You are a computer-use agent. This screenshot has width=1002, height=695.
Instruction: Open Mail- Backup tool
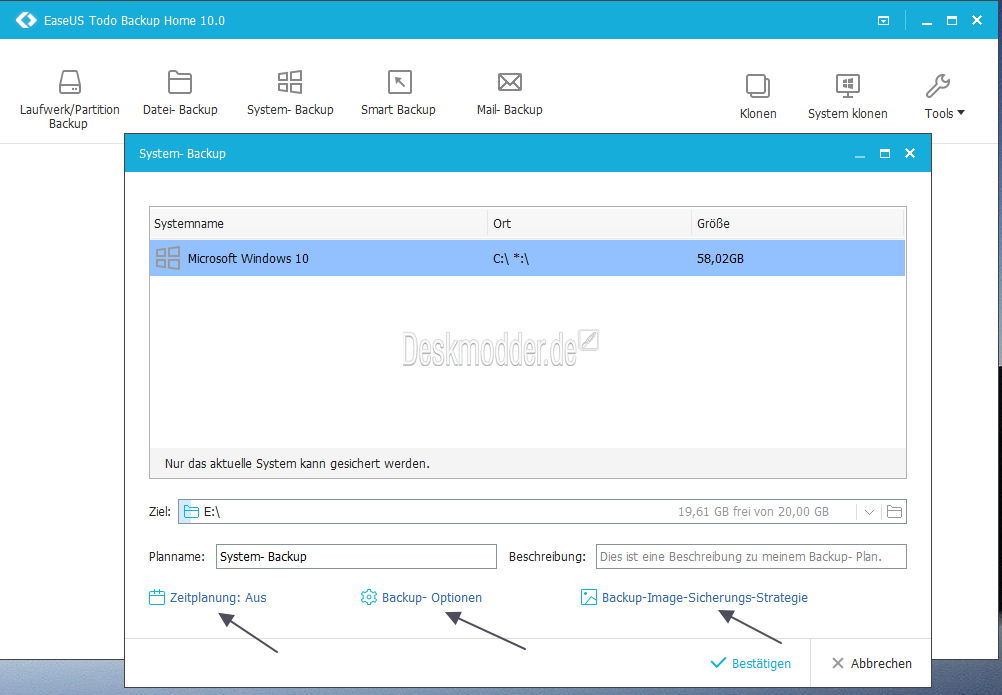pyautogui.click(x=509, y=93)
